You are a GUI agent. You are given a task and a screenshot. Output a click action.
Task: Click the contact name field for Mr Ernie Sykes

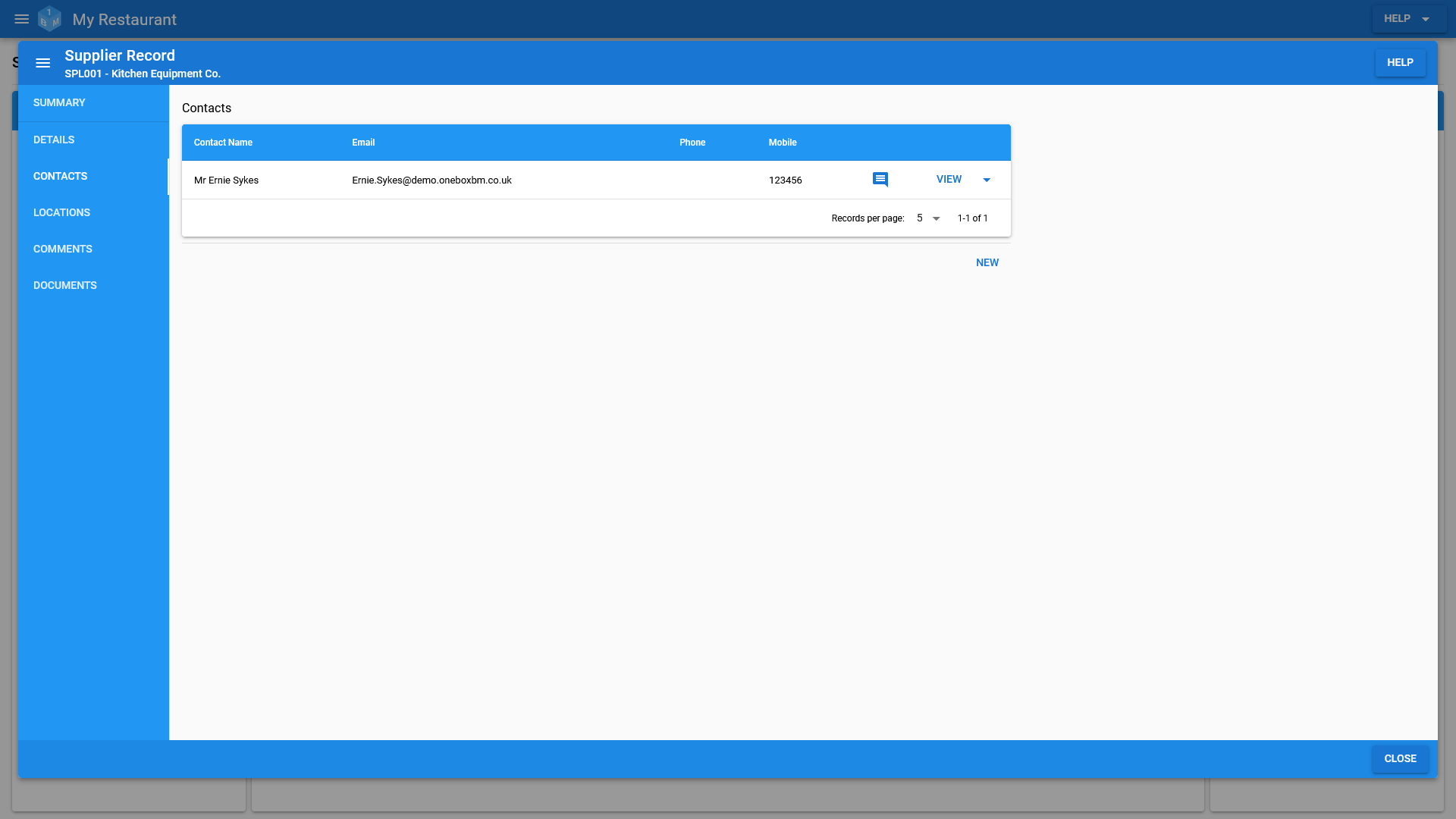click(226, 179)
